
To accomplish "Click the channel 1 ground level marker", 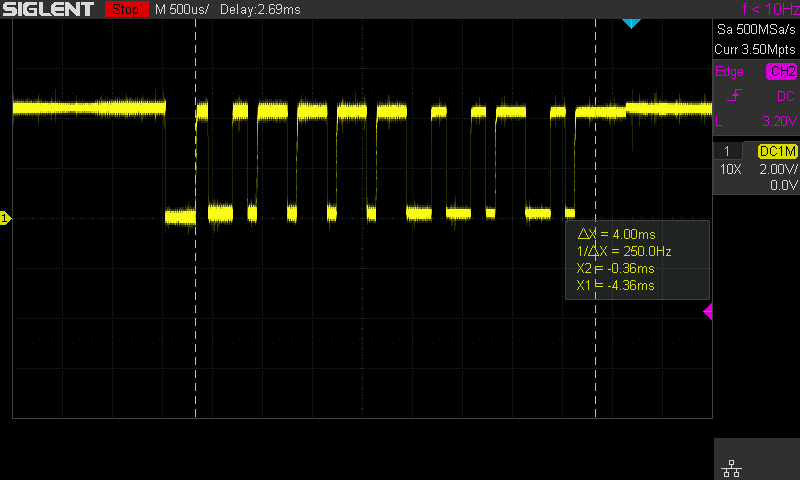I will (5, 217).
